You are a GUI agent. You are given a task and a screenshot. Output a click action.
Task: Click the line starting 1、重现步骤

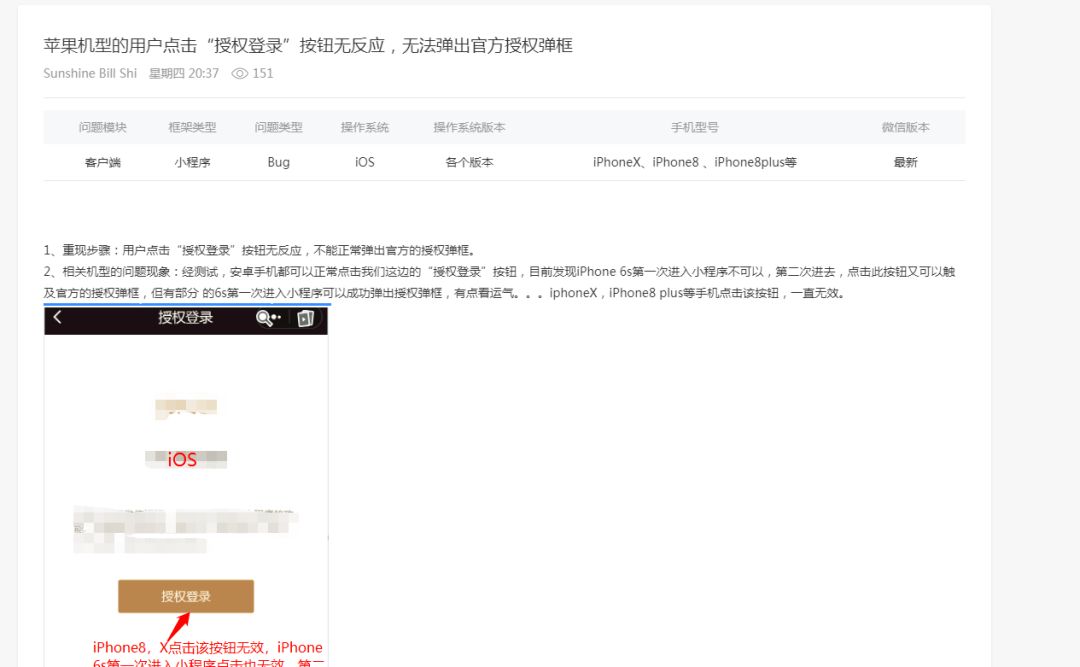click(x=260, y=250)
